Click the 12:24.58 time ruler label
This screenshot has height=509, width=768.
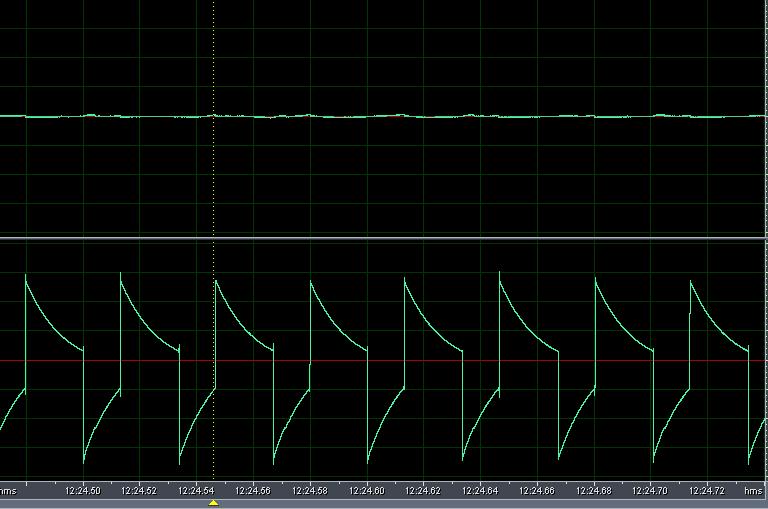pos(310,490)
